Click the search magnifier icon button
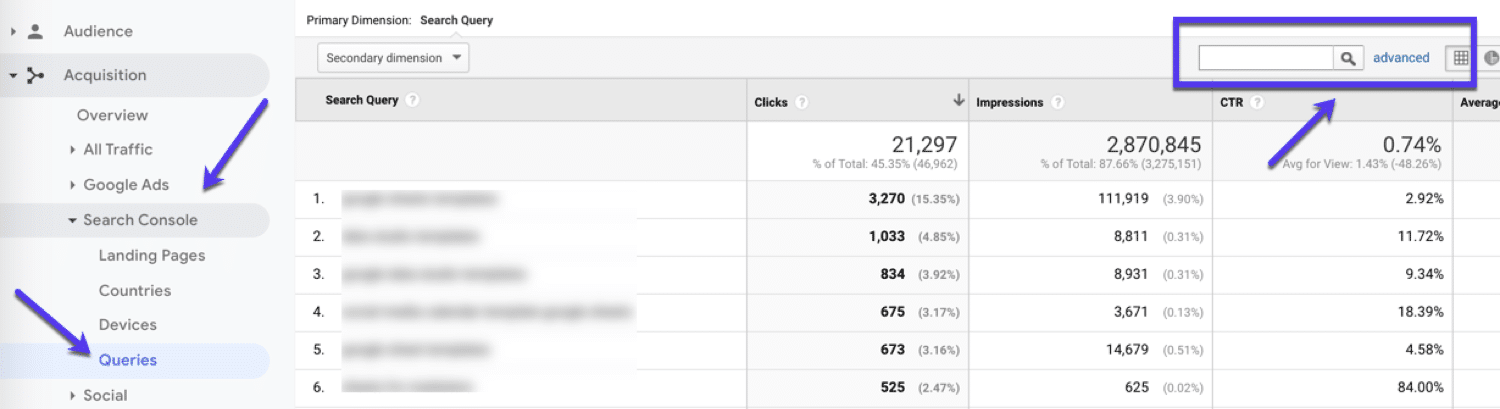Viewport: 1500px width, 409px height. coord(1349,58)
